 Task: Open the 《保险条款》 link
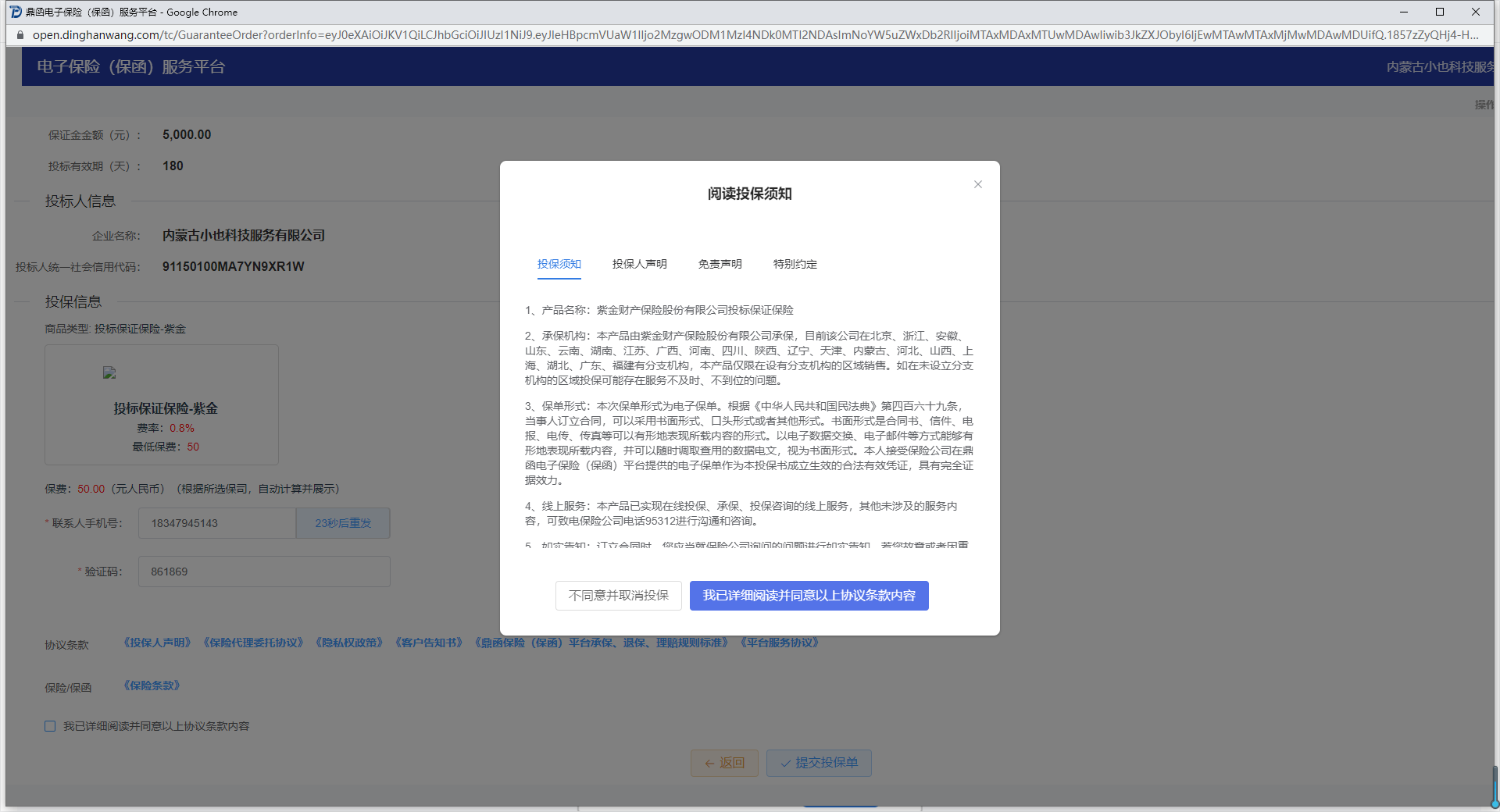click(x=152, y=686)
